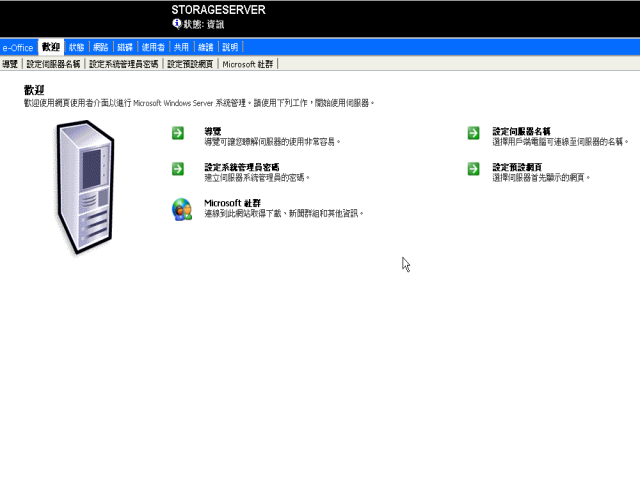This screenshot has height=480, width=640.
Task: Click the description text under 導覽
Action: tap(272, 142)
